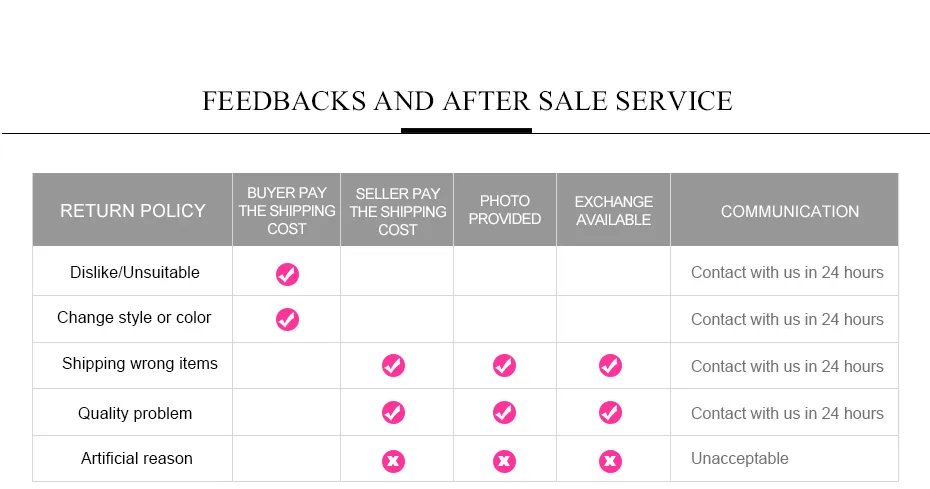The width and height of the screenshot is (930, 489).
Task: Click Artificial reason seller-pay cross icon
Action: [393, 461]
